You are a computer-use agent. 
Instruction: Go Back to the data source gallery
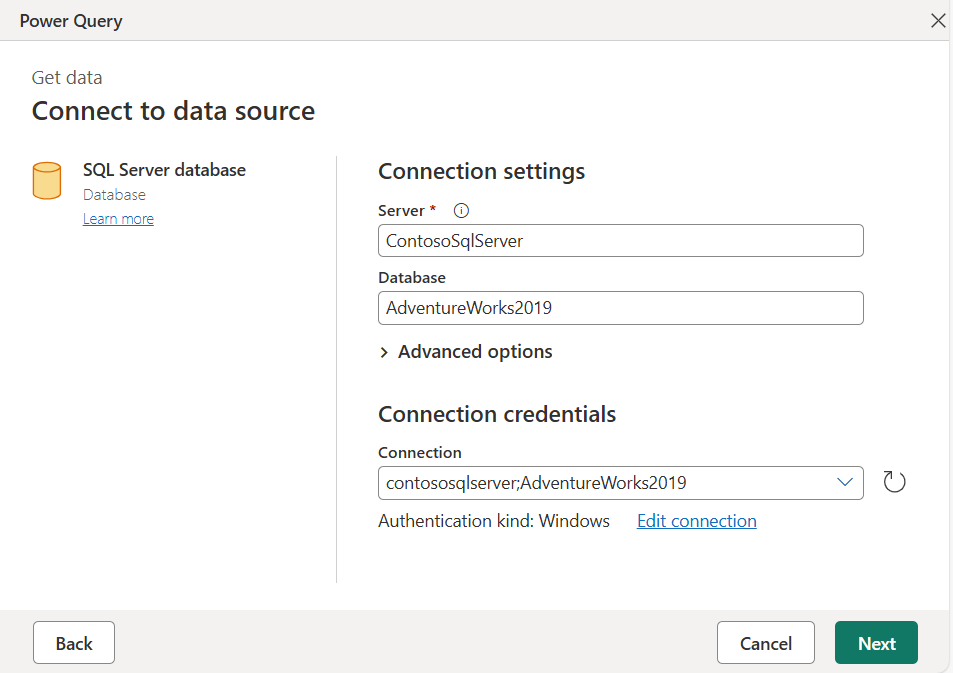pos(73,642)
